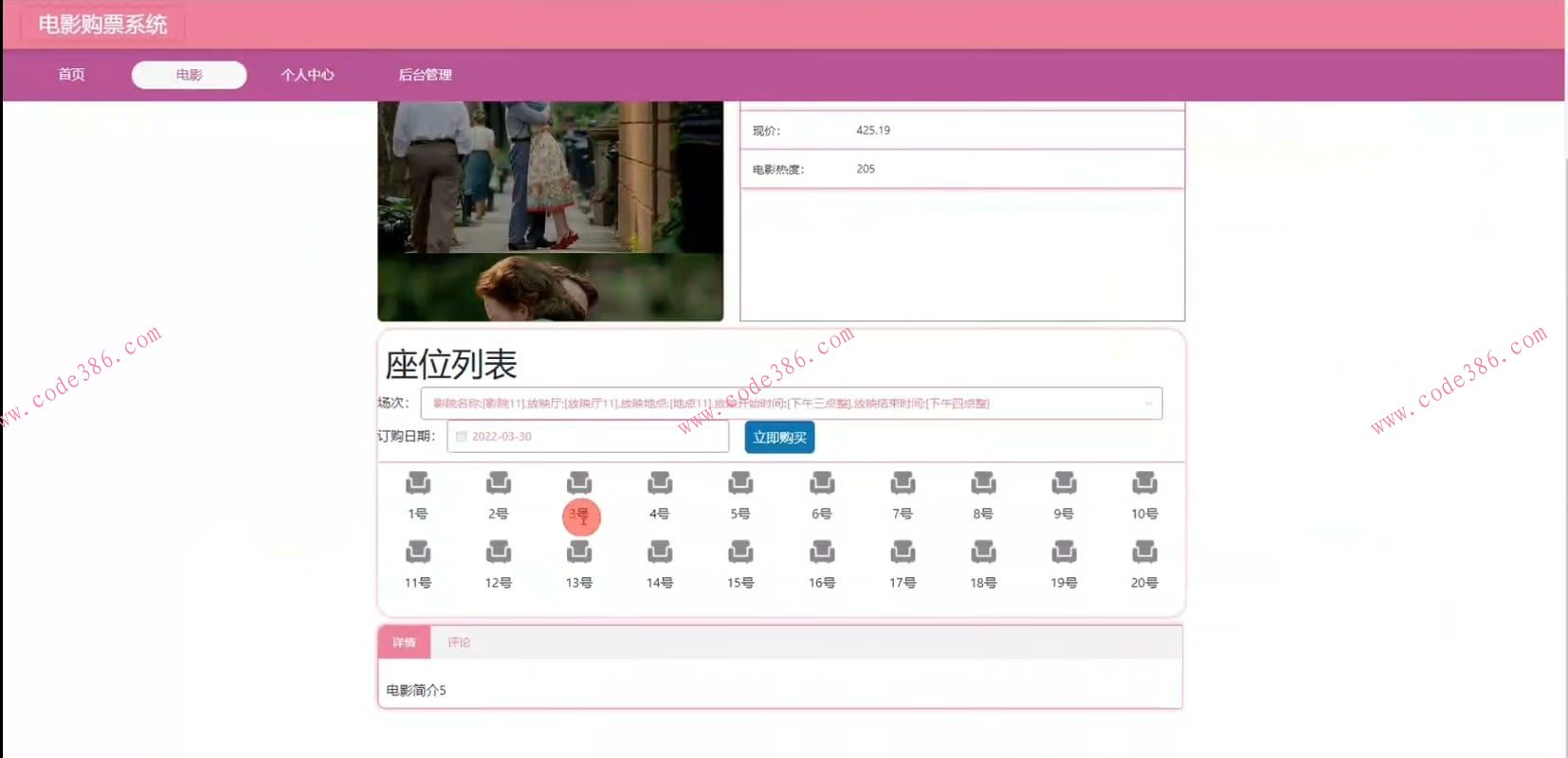Select seat 3号 icon
This screenshot has width=1568, height=758.
[x=579, y=483]
